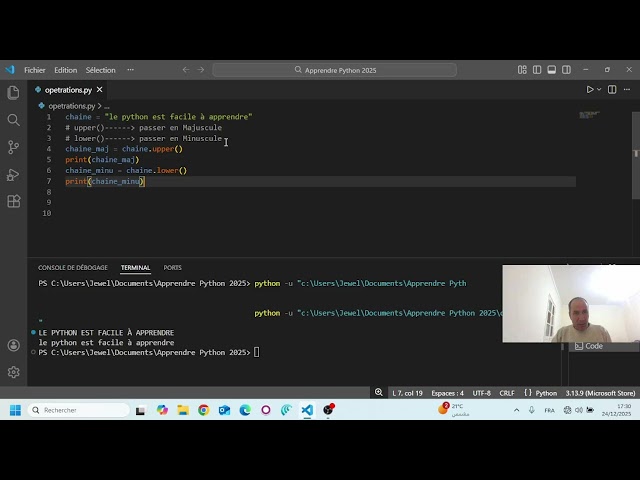
Task: Open the Manage gear menu
Action: (x=13, y=372)
